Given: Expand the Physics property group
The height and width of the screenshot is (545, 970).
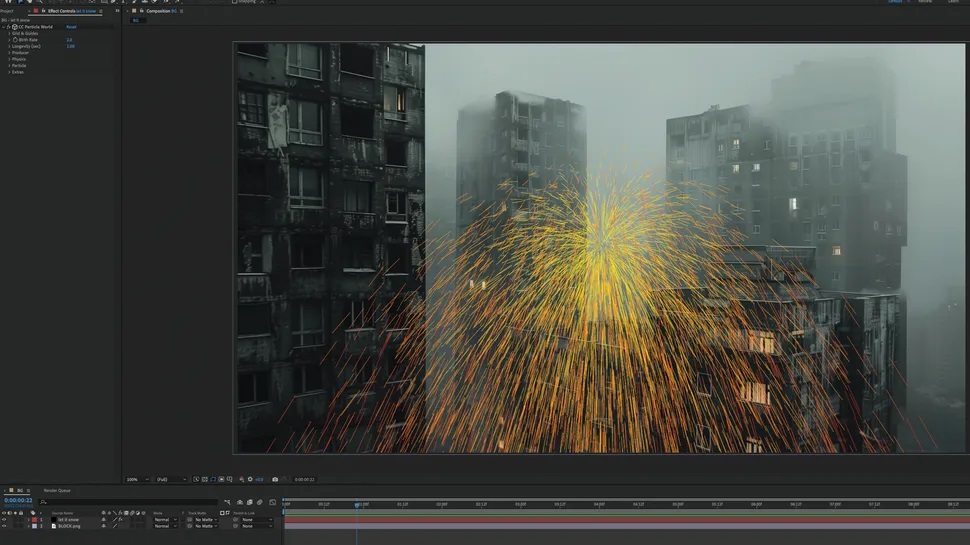Looking at the screenshot, I should click(x=9, y=59).
